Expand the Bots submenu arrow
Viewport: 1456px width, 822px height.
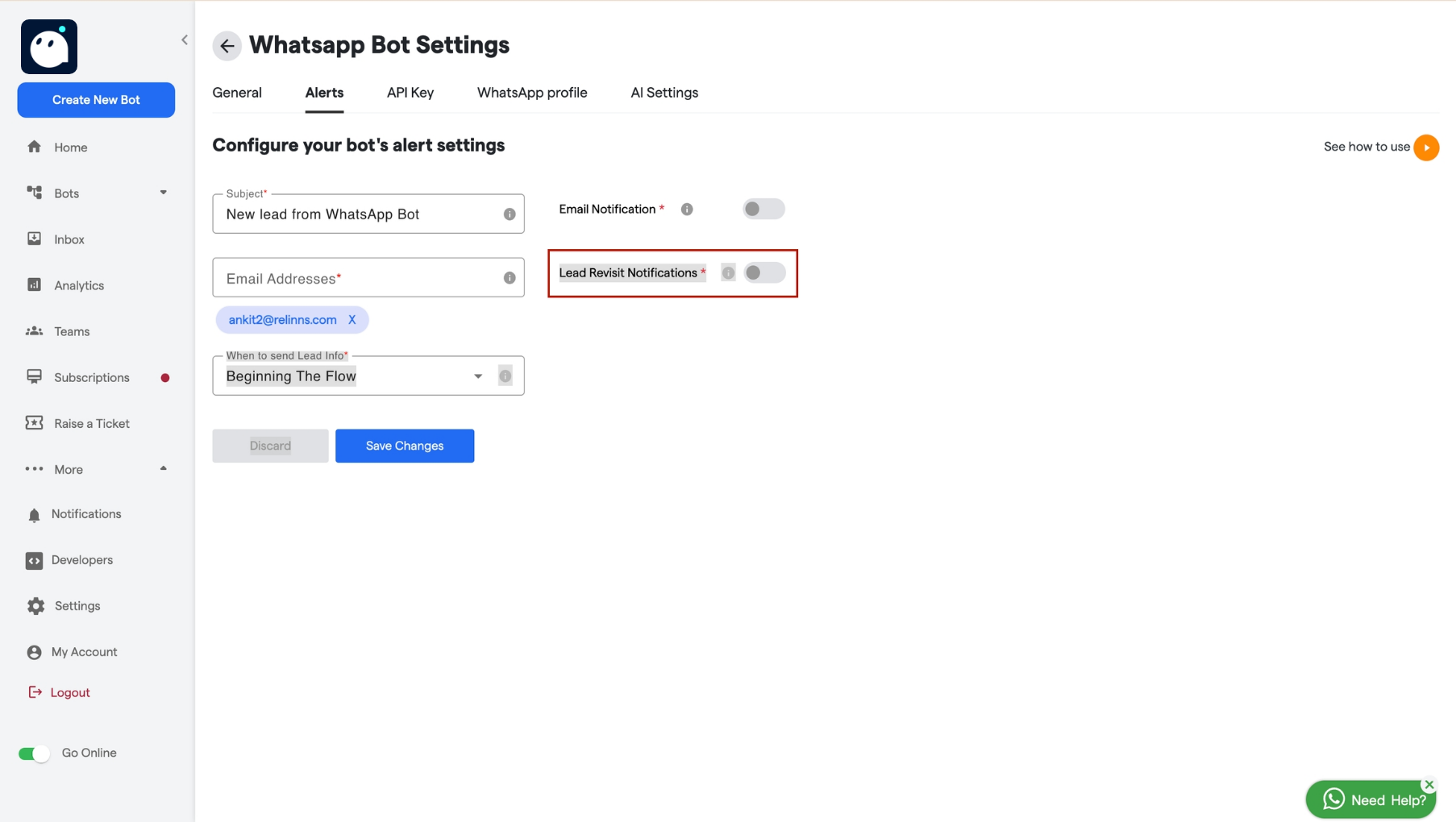click(164, 193)
